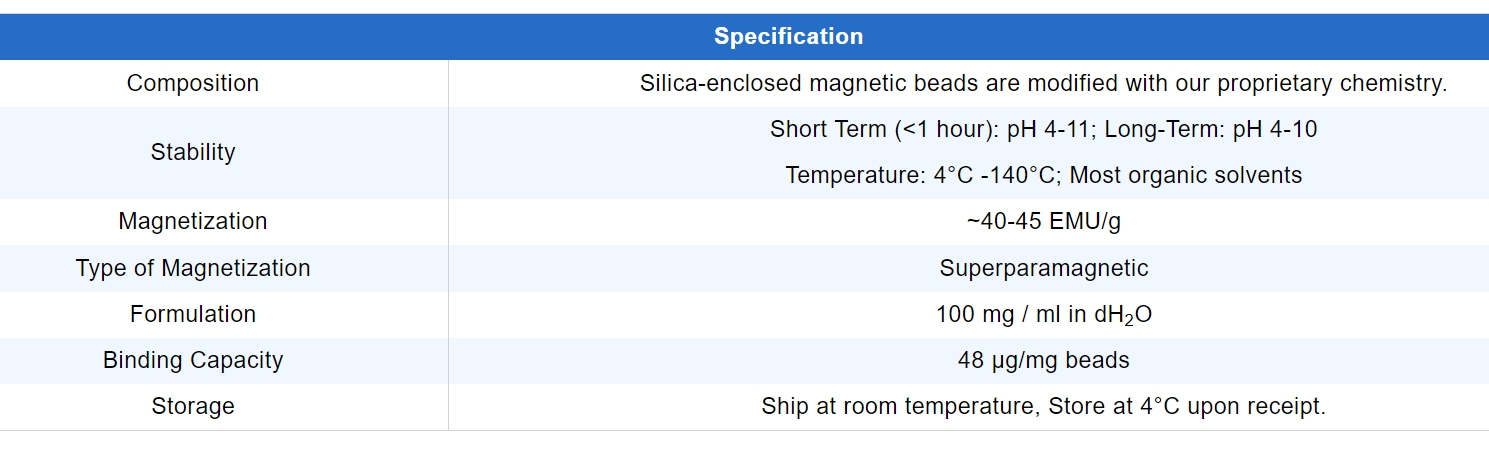The width and height of the screenshot is (1489, 454).
Task: Click the 100 mg / ml value
Action: (x=1043, y=314)
